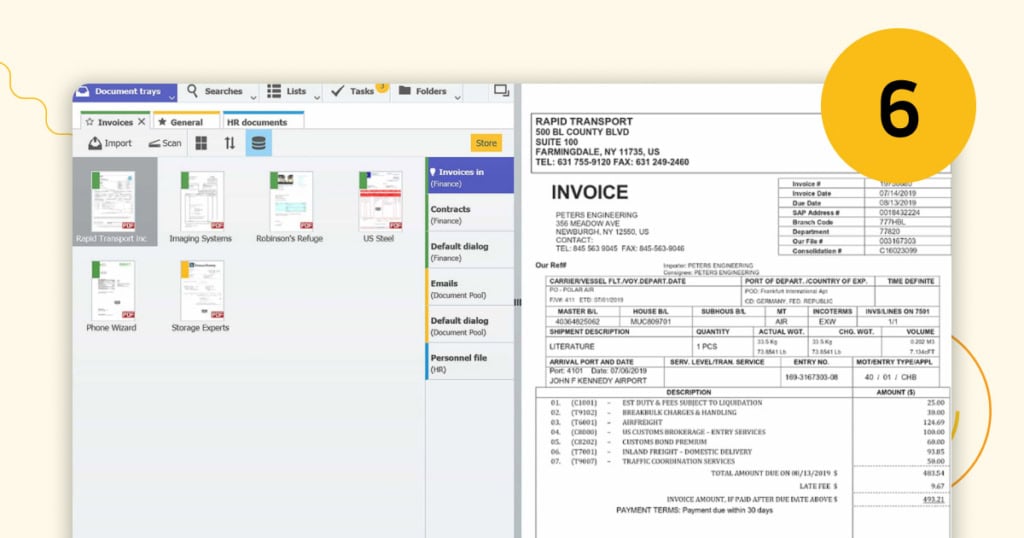Expand the Lists dropdown arrow
Viewport: 1024px width, 538px height.
pos(316,97)
